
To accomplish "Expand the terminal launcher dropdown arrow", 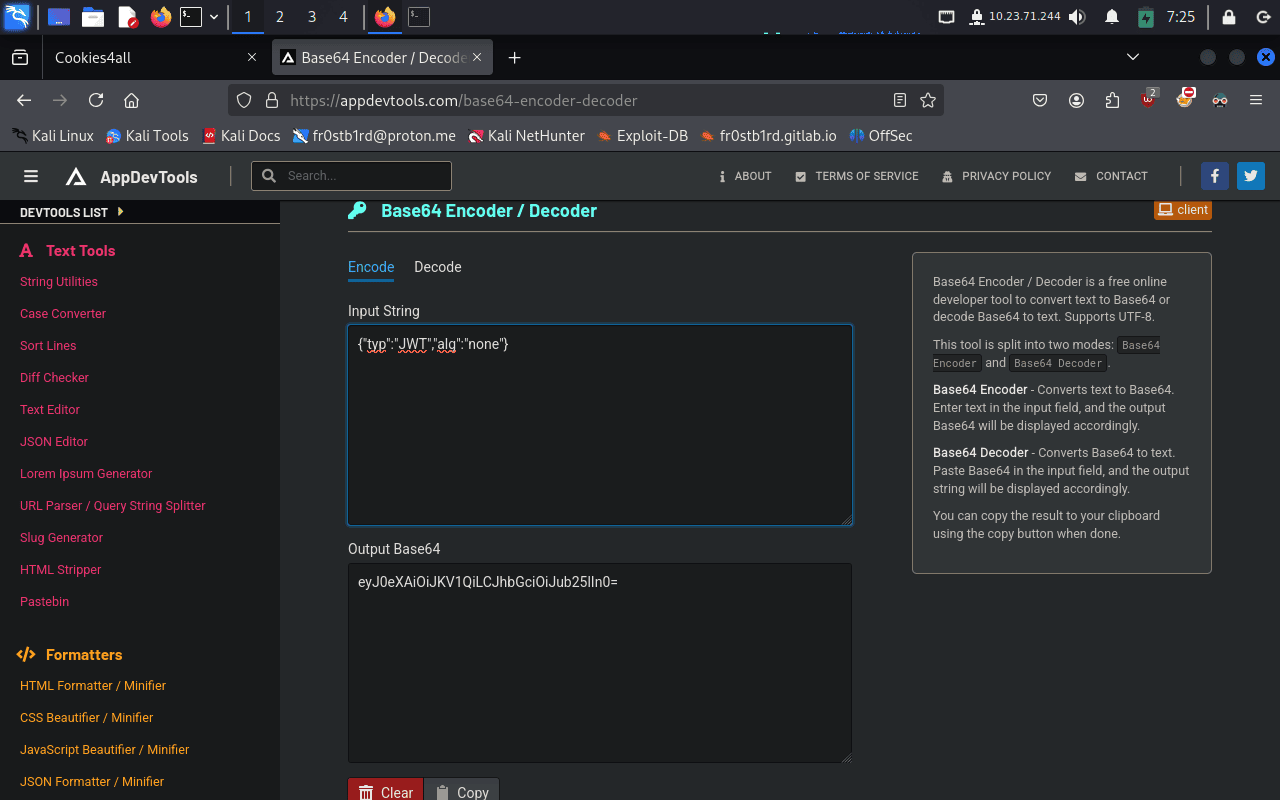I will point(214,17).
